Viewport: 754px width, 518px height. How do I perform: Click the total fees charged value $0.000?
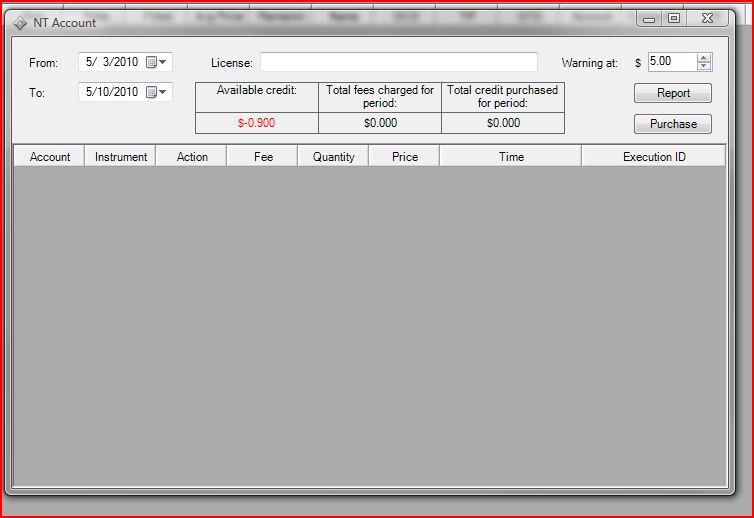380,123
